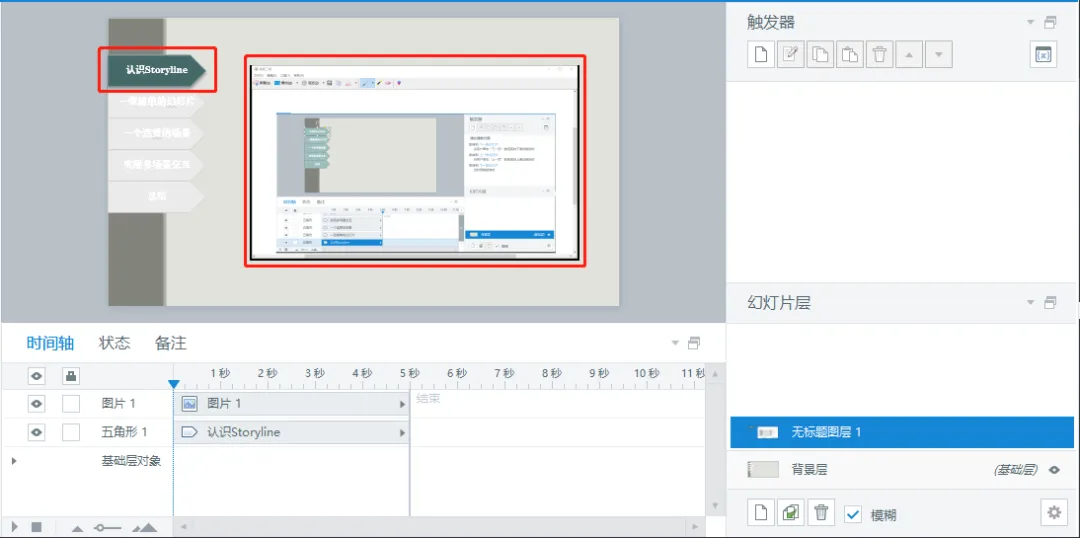Switch to the 状态 tab
The width and height of the screenshot is (1080, 538).
[x=114, y=343]
